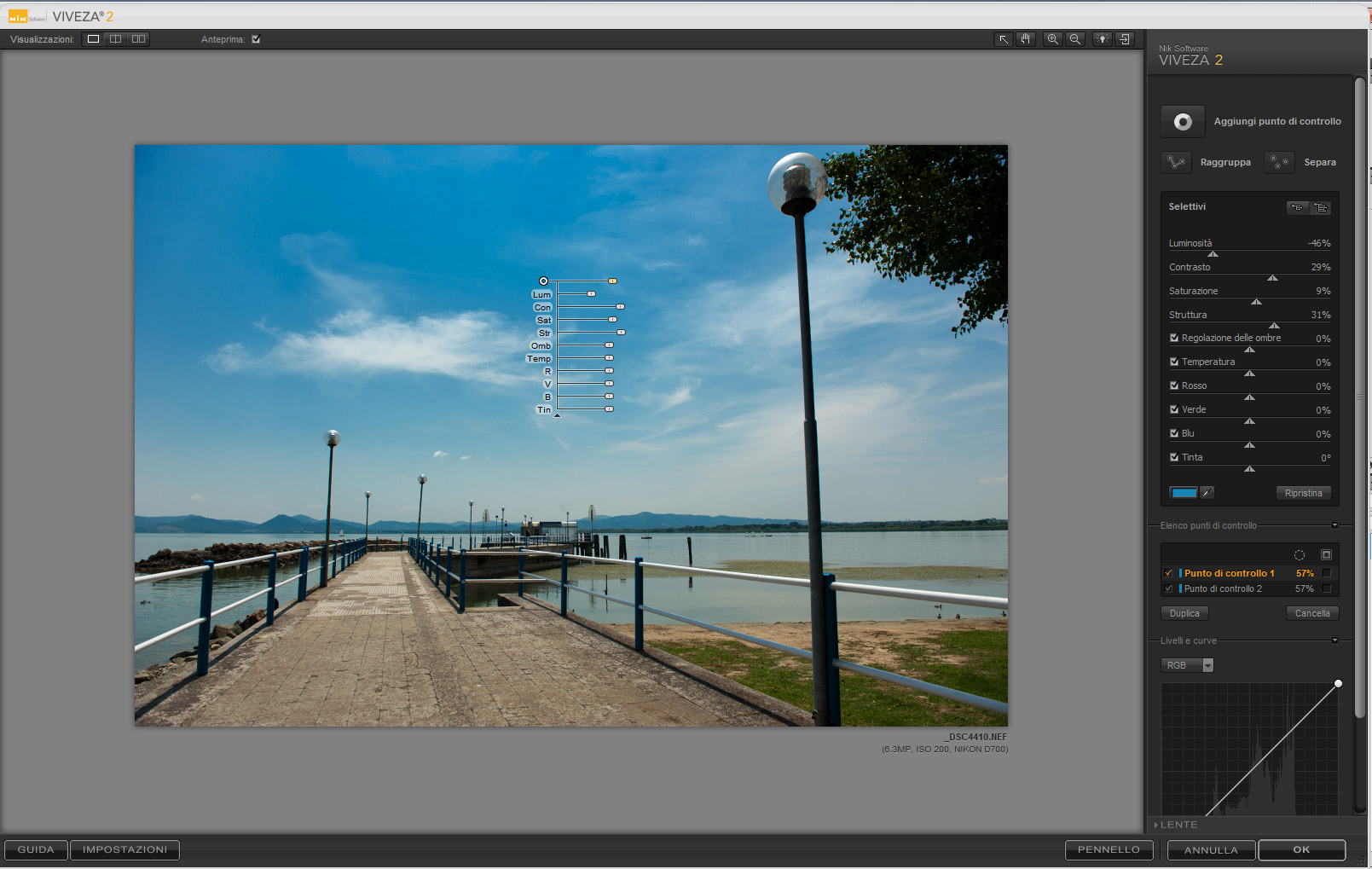The image size is (1372, 869).
Task: Confirm with the OK button
Action: point(1301,849)
